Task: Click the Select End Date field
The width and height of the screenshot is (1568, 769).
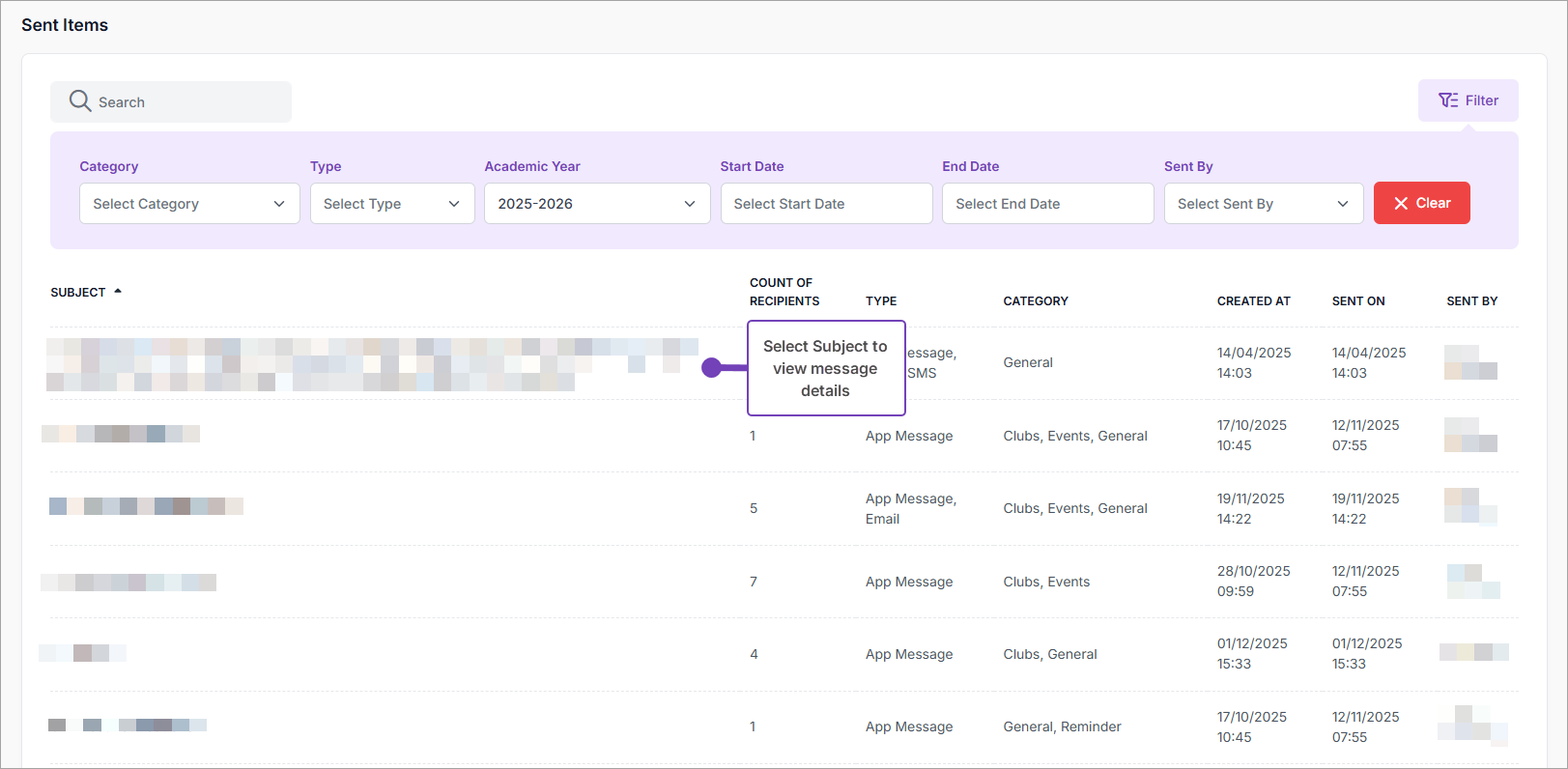Action: [1047, 204]
